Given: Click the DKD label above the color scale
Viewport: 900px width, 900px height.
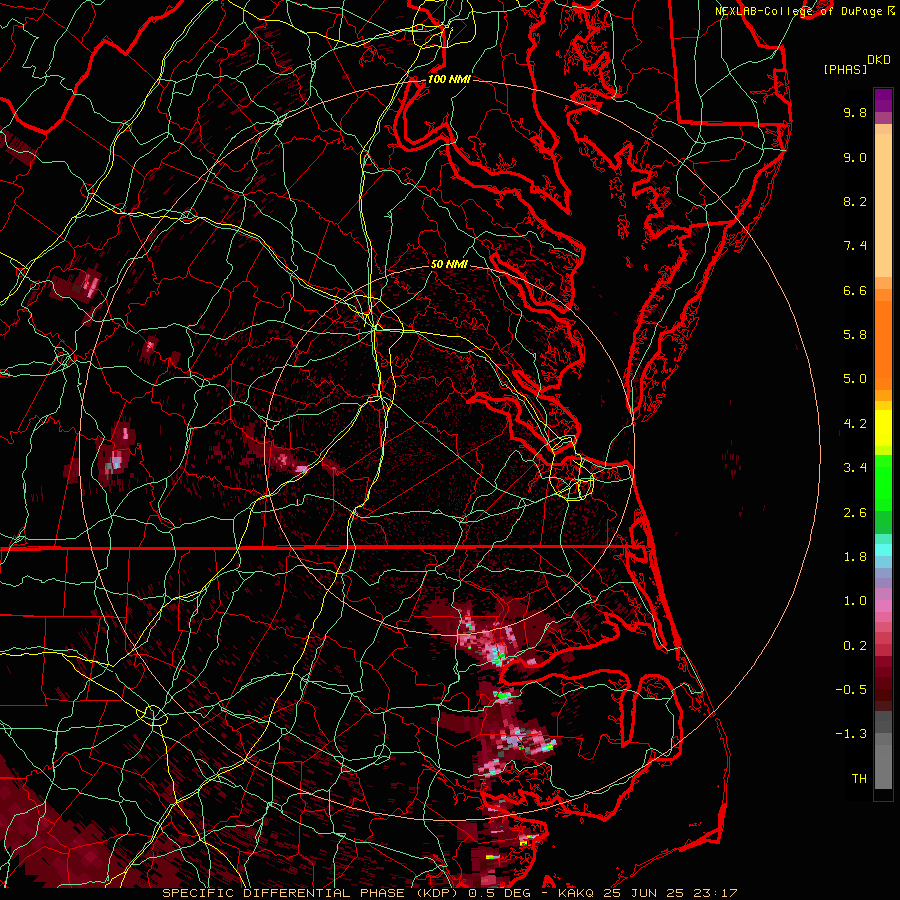Looking at the screenshot, I should 878,60.
